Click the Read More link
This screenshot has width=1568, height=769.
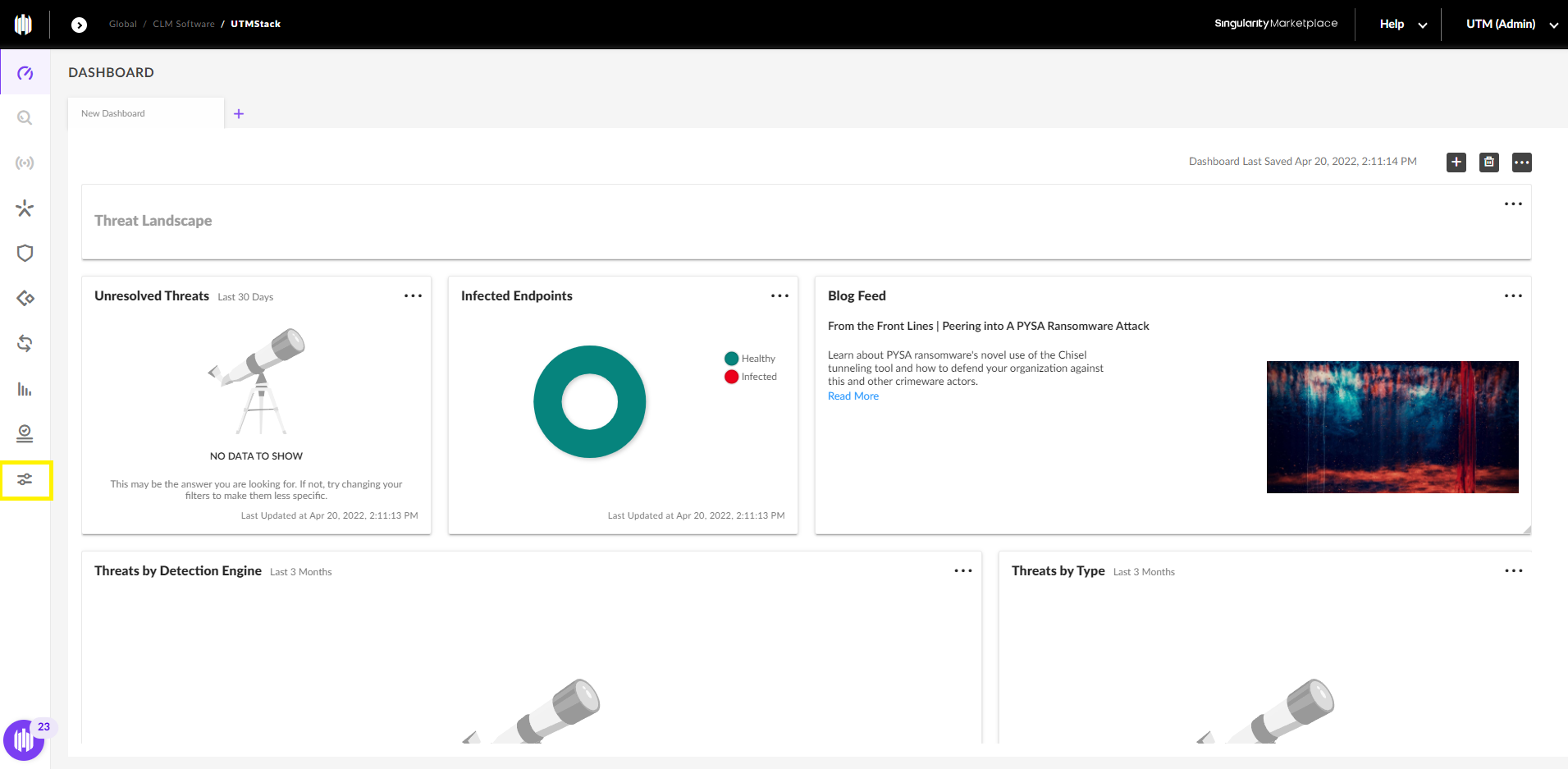click(x=853, y=396)
